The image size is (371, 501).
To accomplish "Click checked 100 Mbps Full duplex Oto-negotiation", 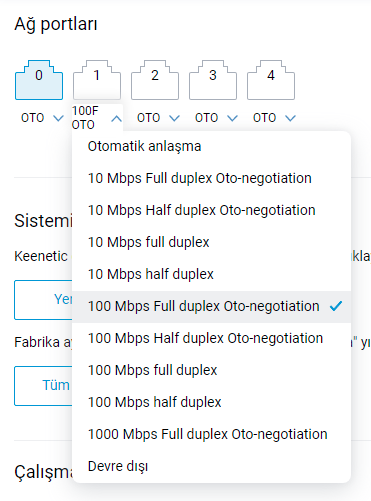I will (x=211, y=306).
